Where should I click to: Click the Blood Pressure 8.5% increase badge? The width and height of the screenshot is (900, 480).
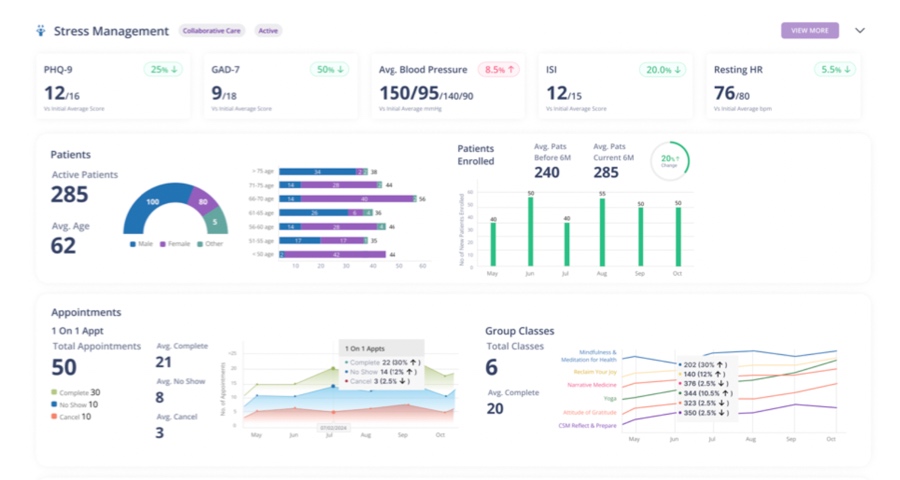click(499, 70)
